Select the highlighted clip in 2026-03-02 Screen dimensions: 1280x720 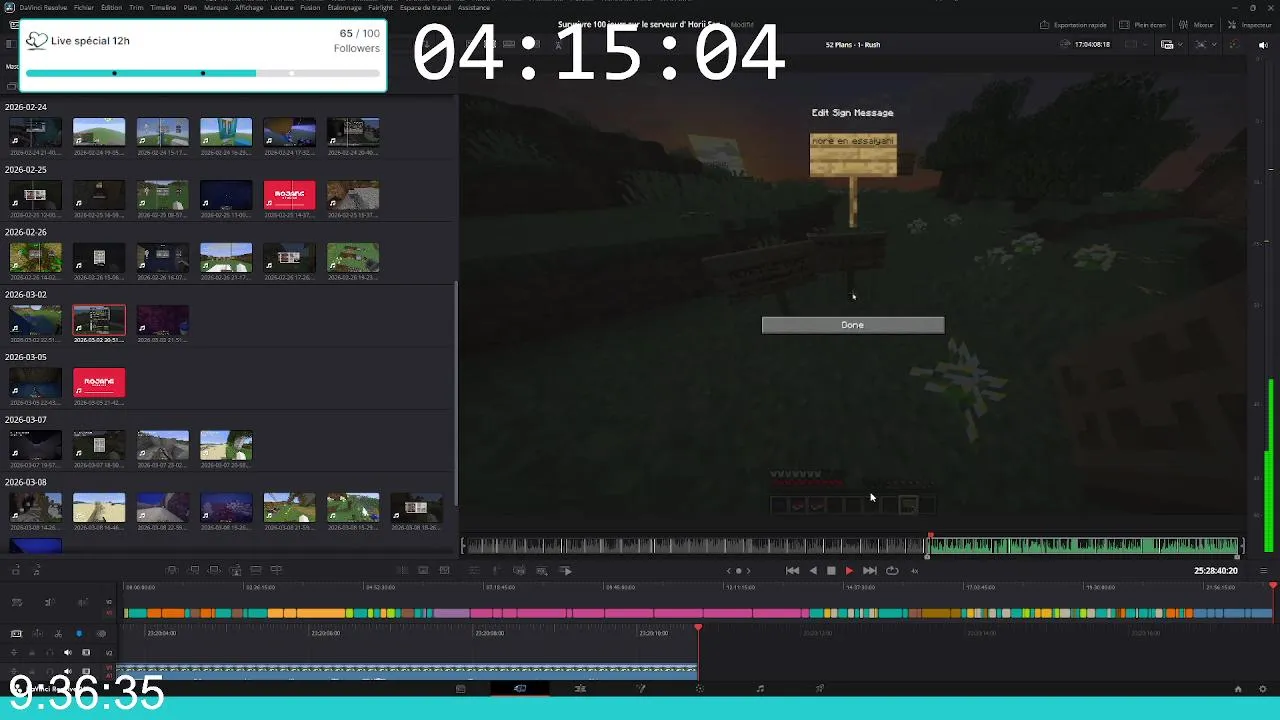(99, 321)
